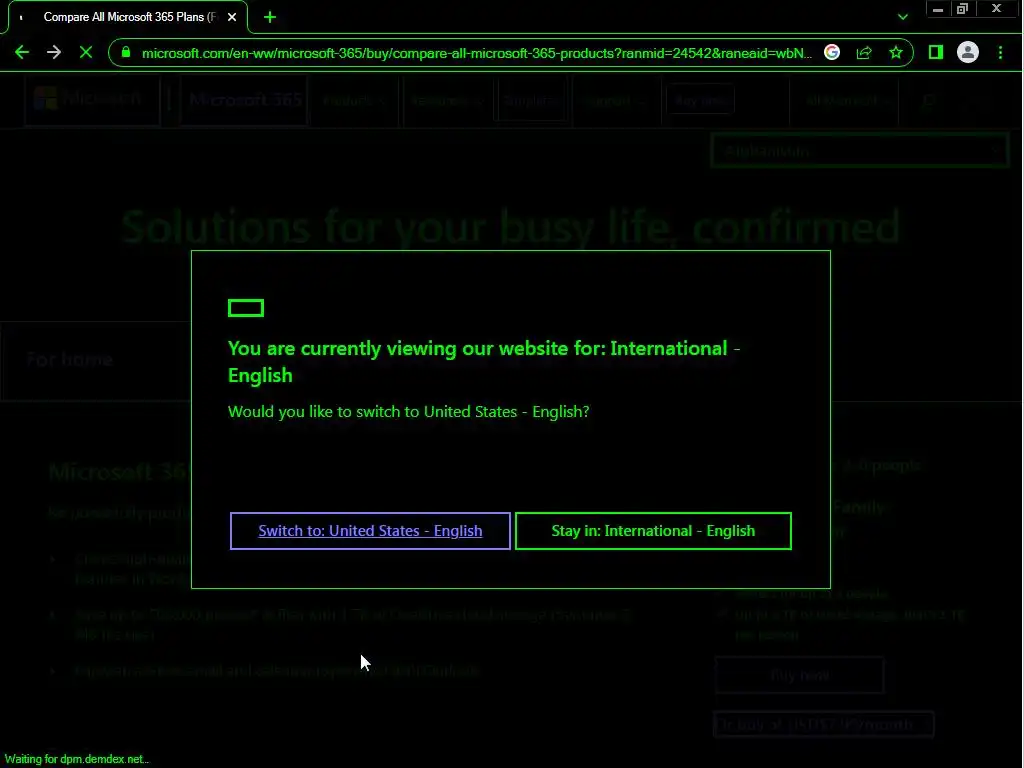Open the Chrome profile avatar menu
This screenshot has width=1024, height=768.
click(x=968, y=52)
